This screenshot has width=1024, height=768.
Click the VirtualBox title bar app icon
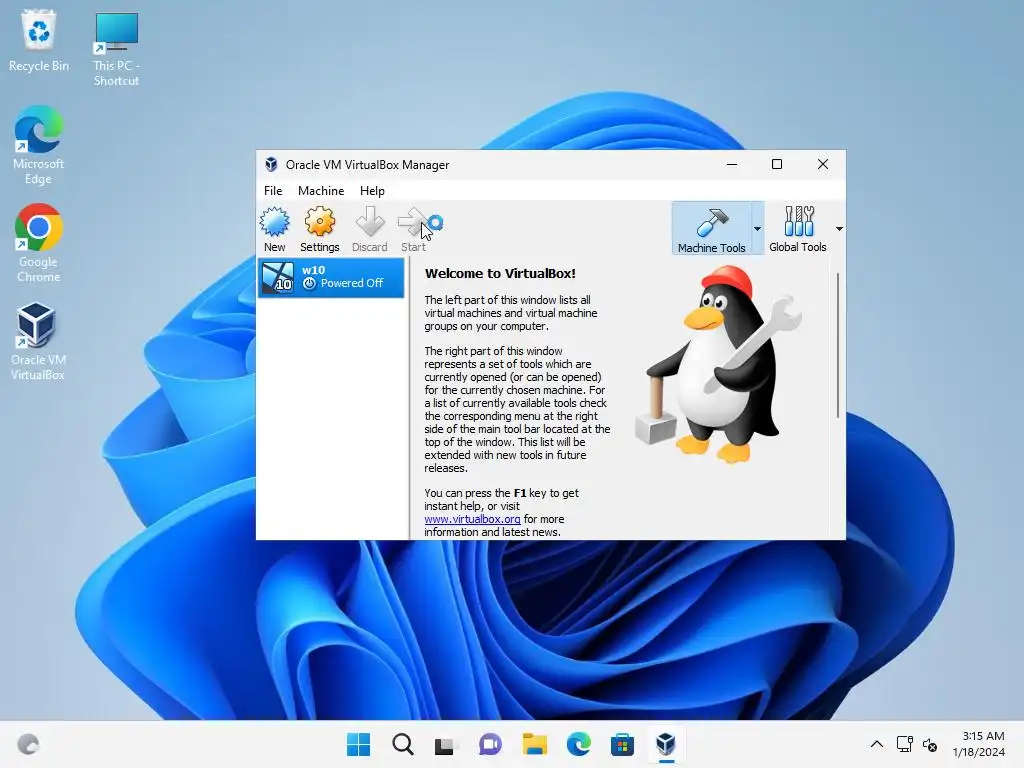271,165
